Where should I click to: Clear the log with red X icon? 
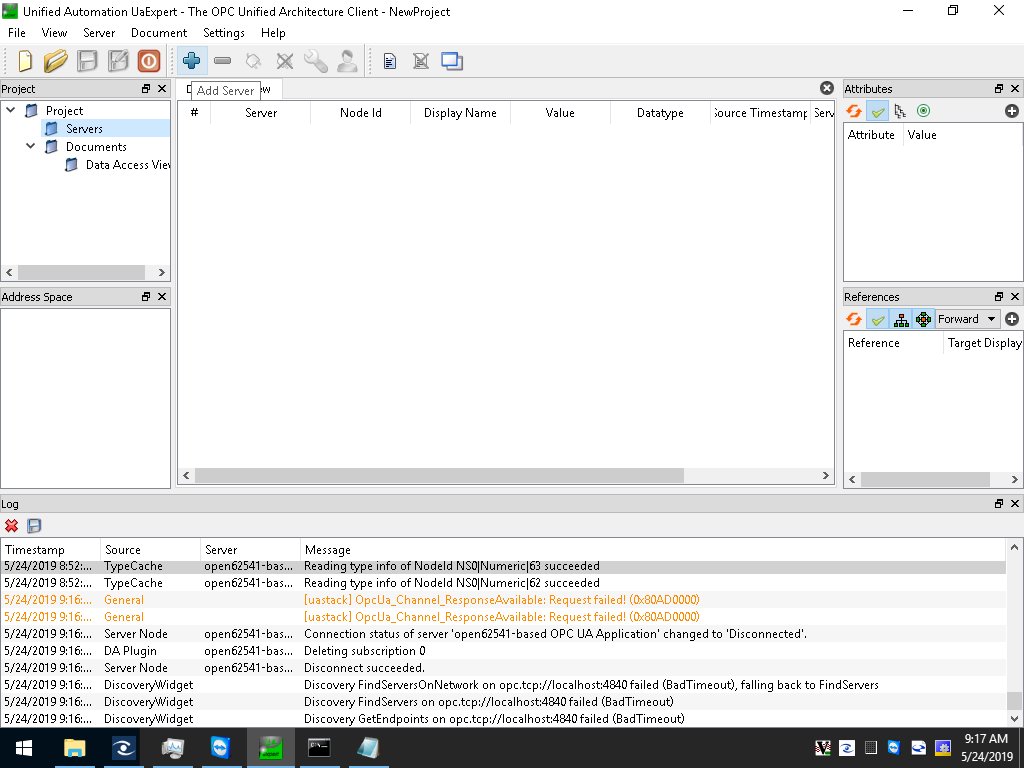[x=11, y=526]
